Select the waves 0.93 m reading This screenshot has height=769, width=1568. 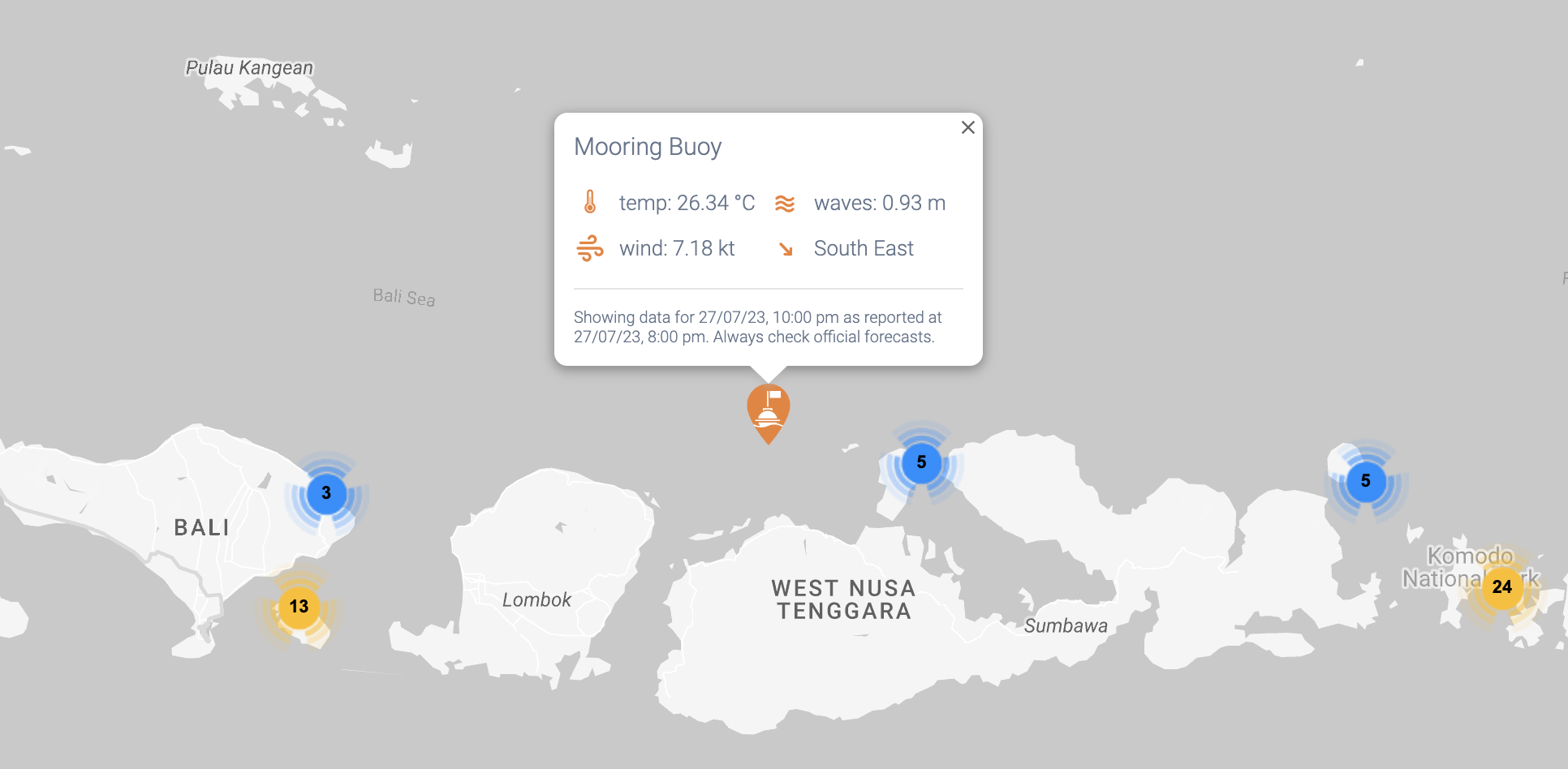point(880,203)
